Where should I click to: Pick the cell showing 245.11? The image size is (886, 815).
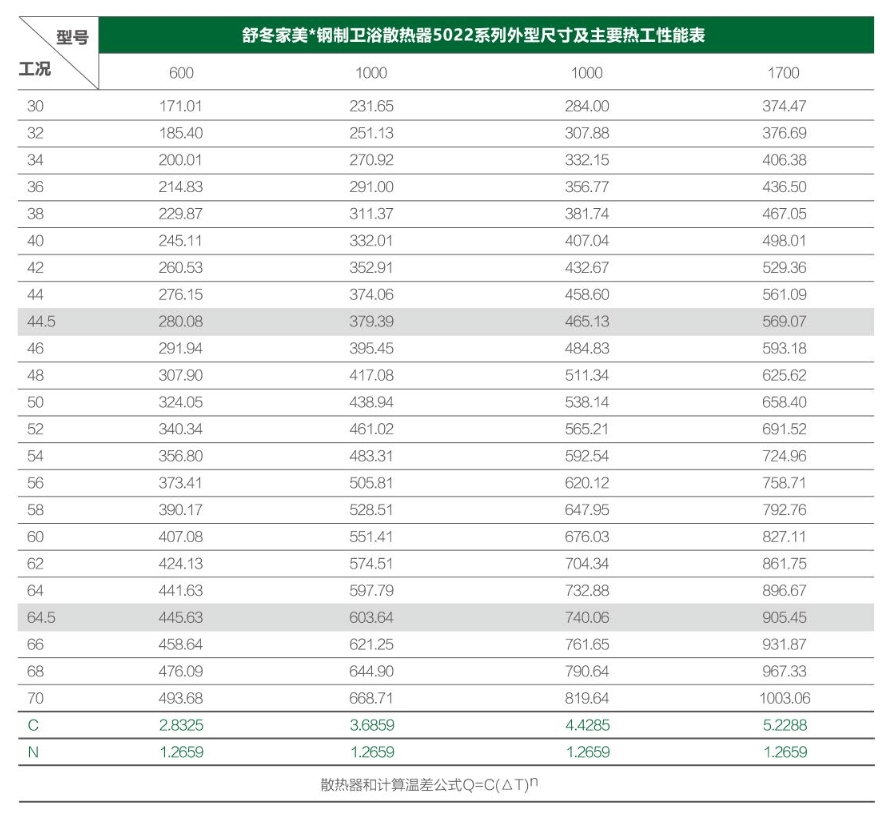pos(180,241)
